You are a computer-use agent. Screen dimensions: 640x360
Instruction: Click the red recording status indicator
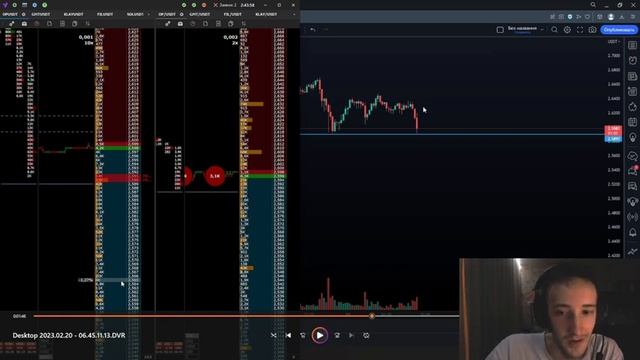[x=204, y=5]
